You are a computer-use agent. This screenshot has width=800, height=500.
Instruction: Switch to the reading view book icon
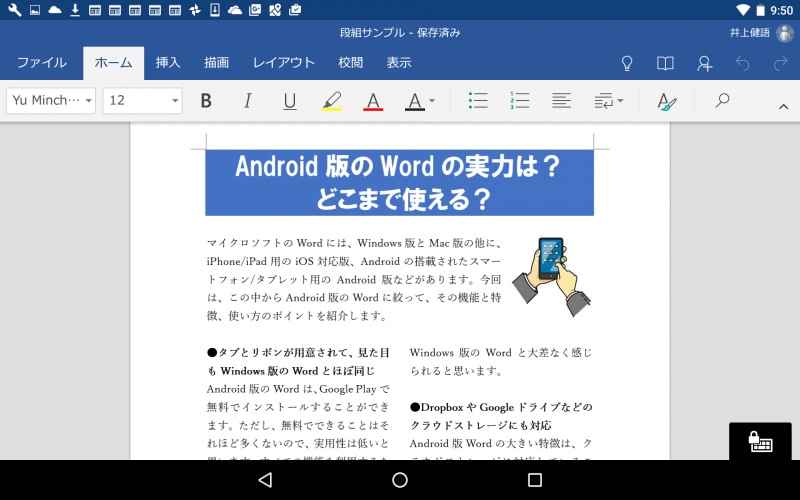coord(665,63)
